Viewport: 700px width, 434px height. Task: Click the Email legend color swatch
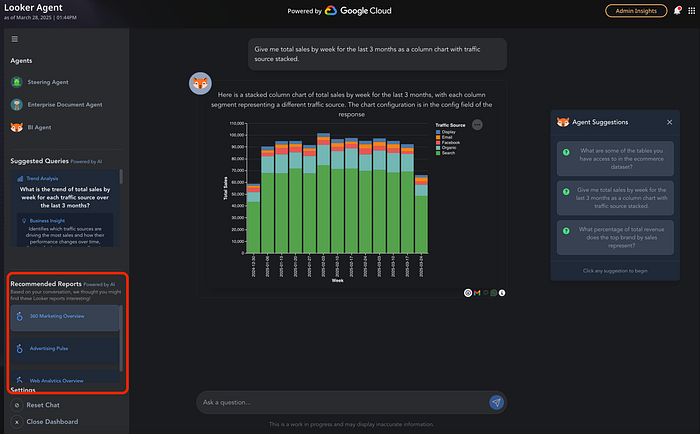click(438, 137)
